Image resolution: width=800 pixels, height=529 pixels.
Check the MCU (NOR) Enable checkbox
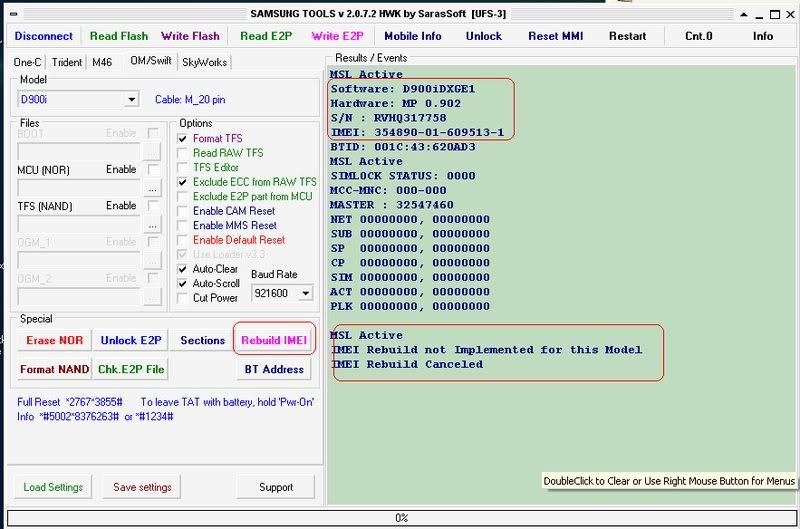(x=153, y=169)
